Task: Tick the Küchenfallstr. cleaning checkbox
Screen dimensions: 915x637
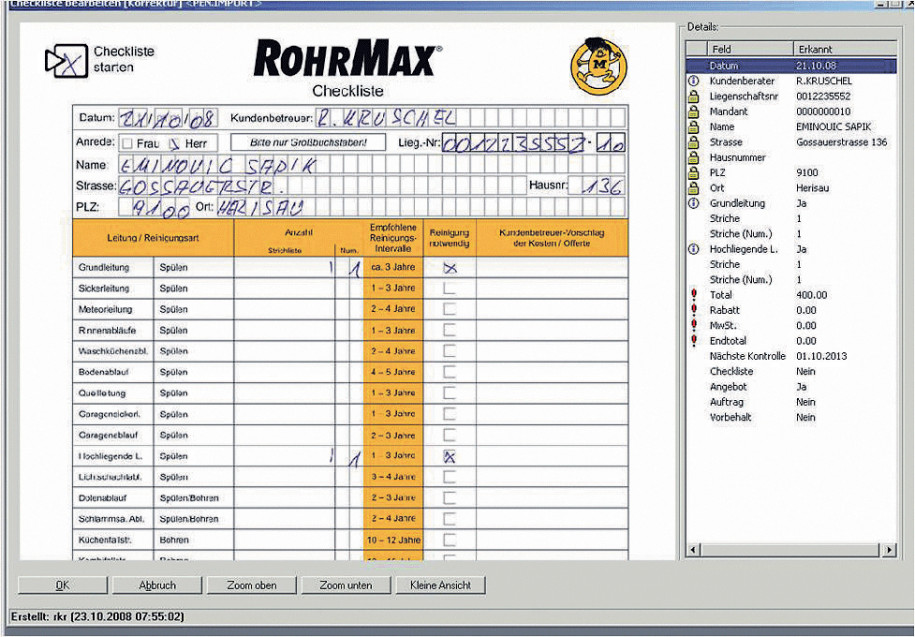Action: point(449,540)
